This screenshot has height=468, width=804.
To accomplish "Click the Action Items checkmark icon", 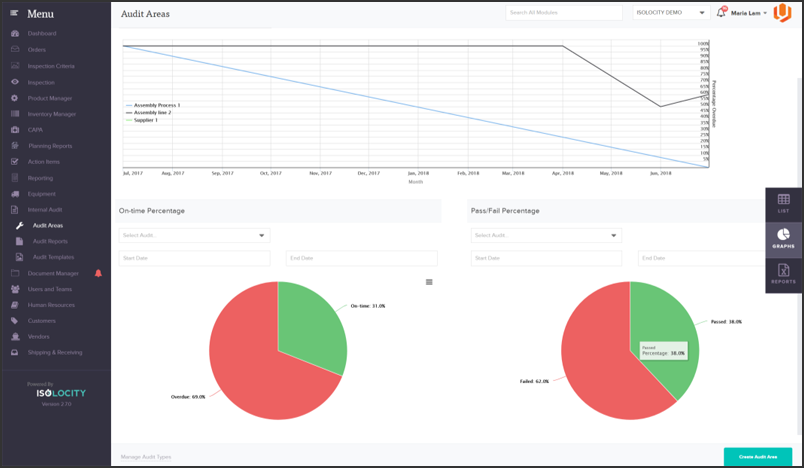I will click(x=15, y=161).
